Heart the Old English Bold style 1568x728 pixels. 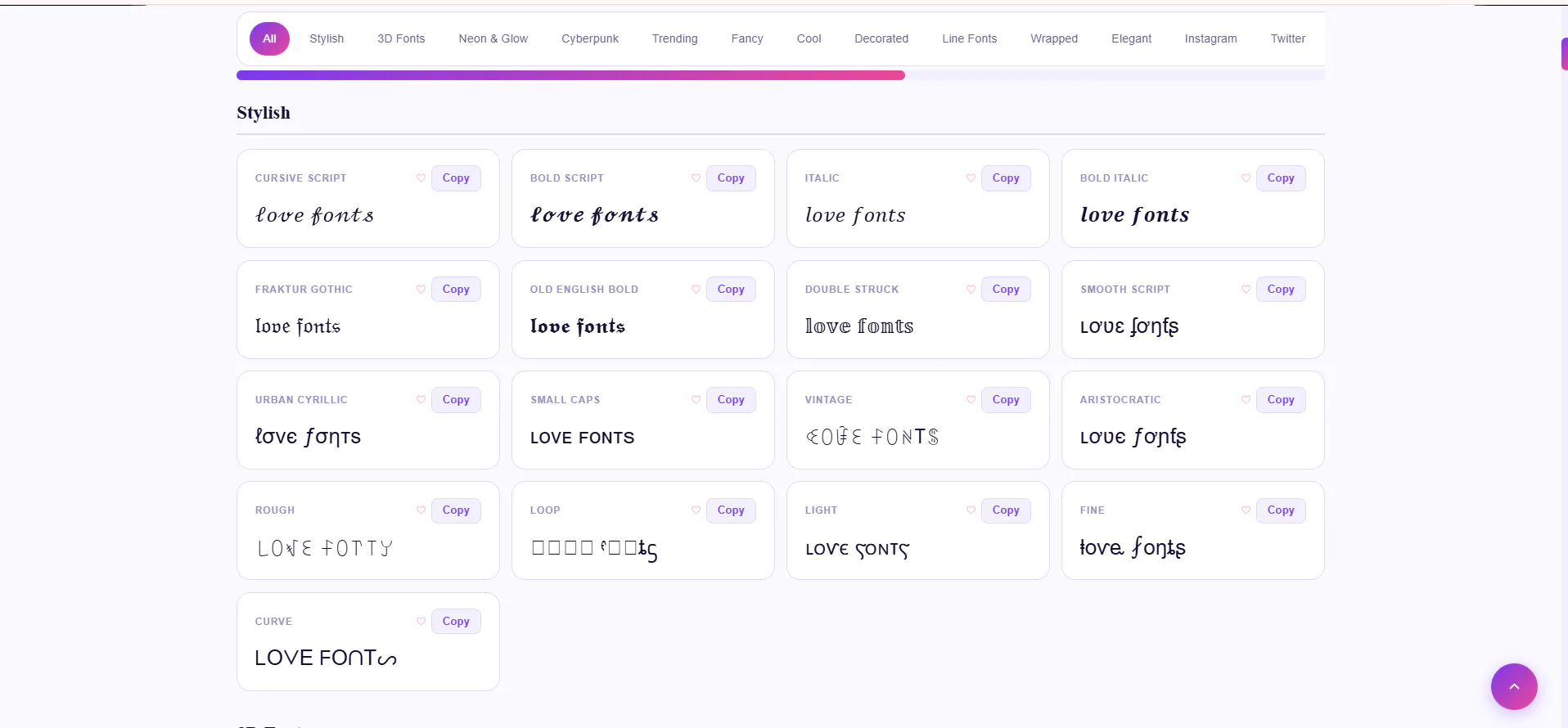point(696,290)
